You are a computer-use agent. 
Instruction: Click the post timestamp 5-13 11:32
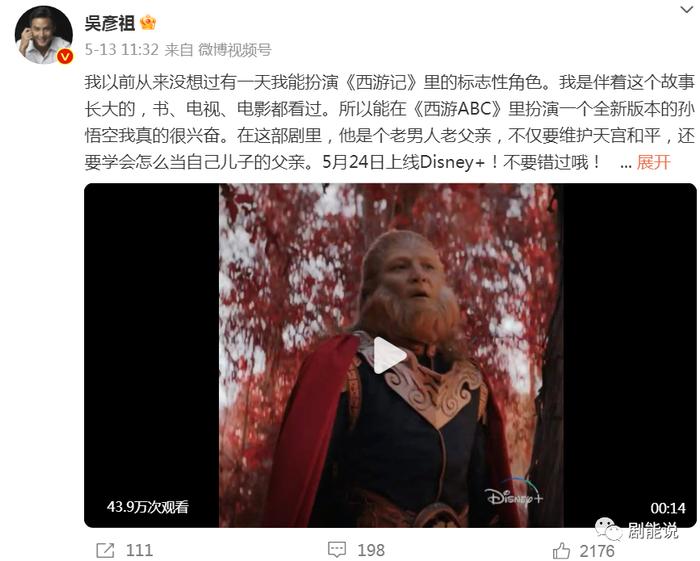coord(121,50)
